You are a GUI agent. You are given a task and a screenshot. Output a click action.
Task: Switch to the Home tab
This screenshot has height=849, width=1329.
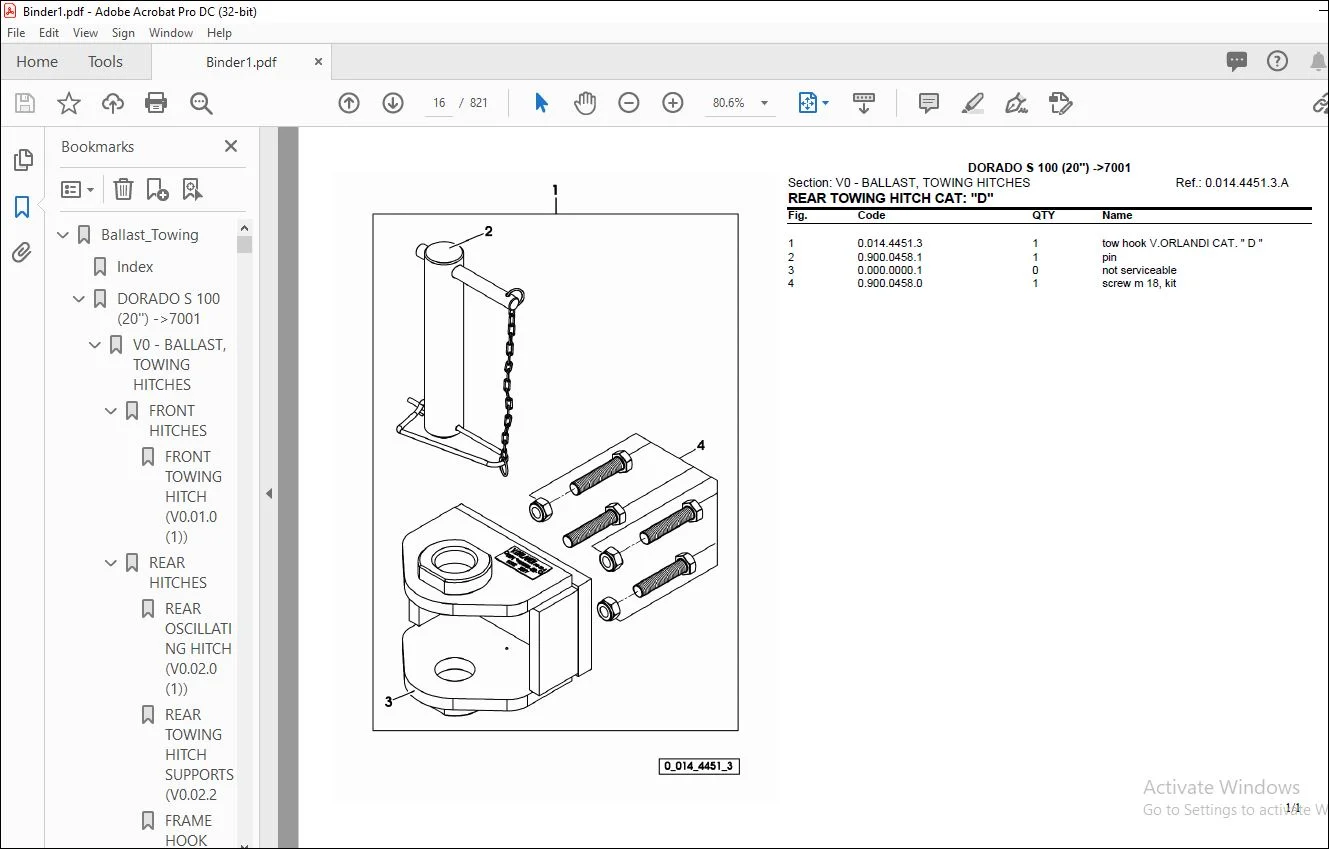37,62
